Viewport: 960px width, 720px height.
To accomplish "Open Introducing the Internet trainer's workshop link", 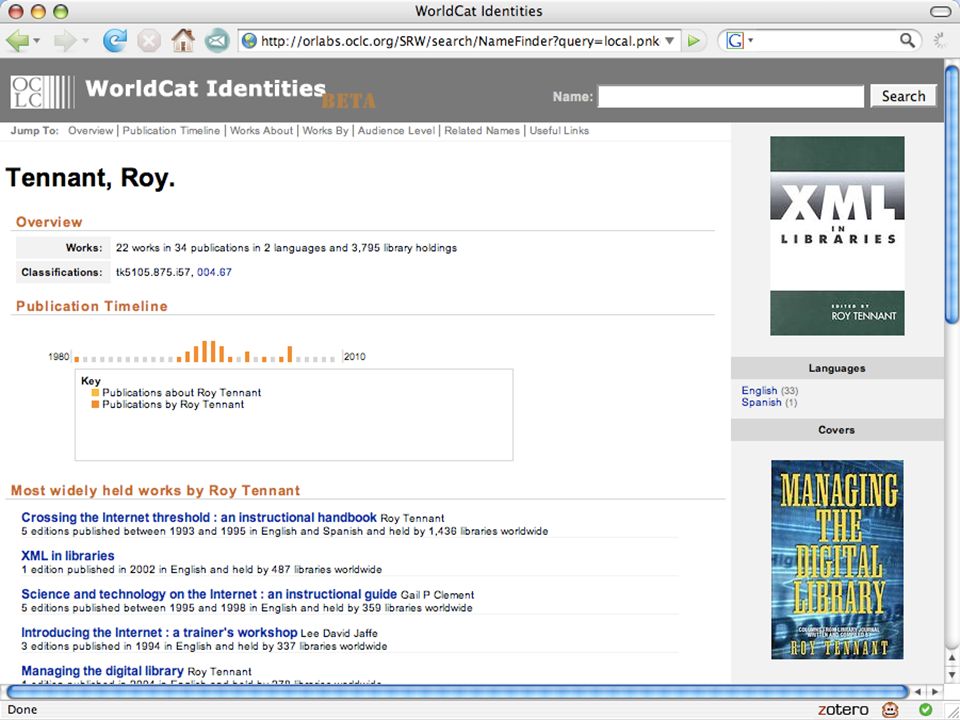I will click(x=159, y=632).
